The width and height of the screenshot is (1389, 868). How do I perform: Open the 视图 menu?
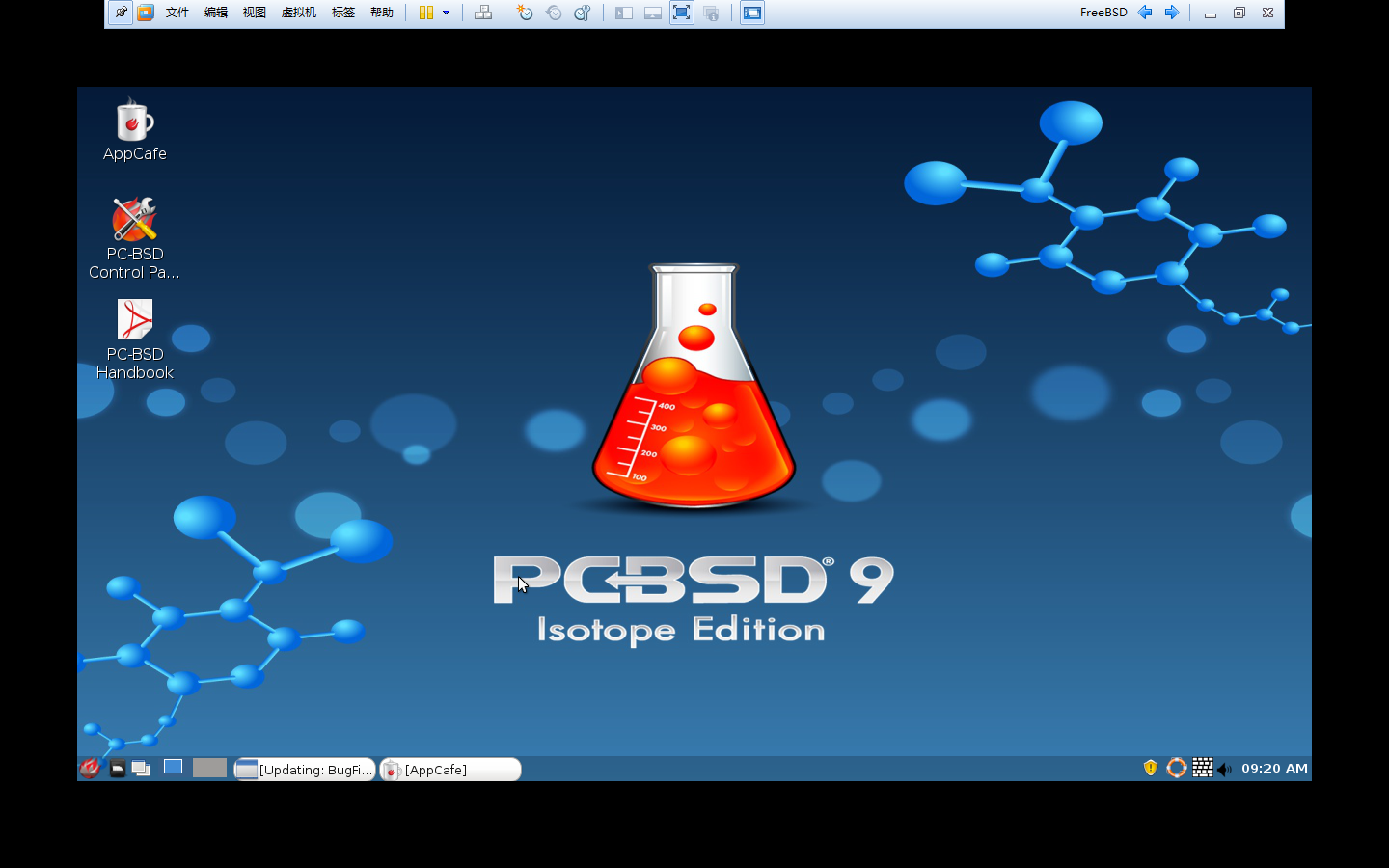pos(255,13)
